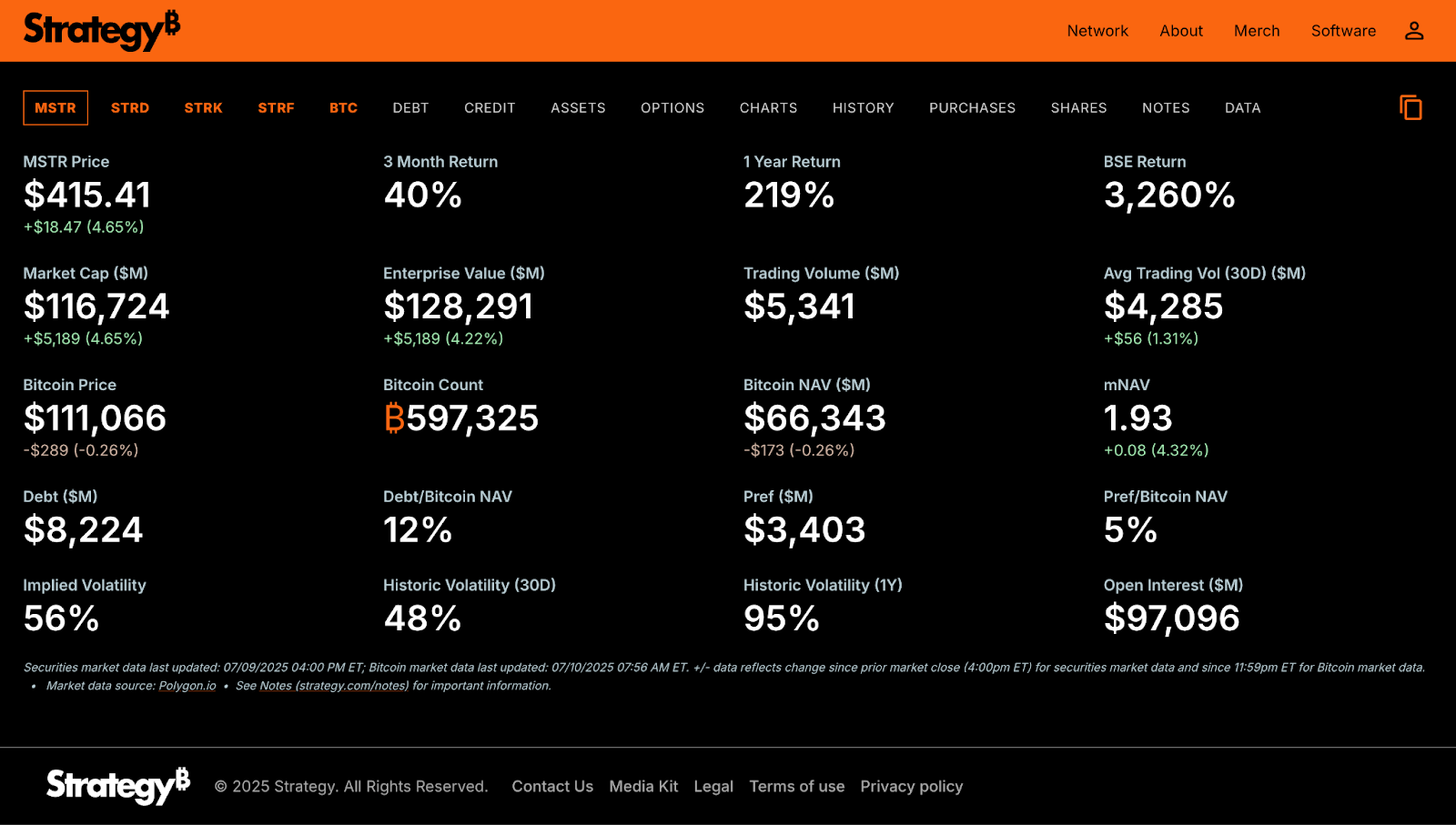The height and width of the screenshot is (825, 1456).
Task: Click the copy data icon
Action: (1410, 107)
